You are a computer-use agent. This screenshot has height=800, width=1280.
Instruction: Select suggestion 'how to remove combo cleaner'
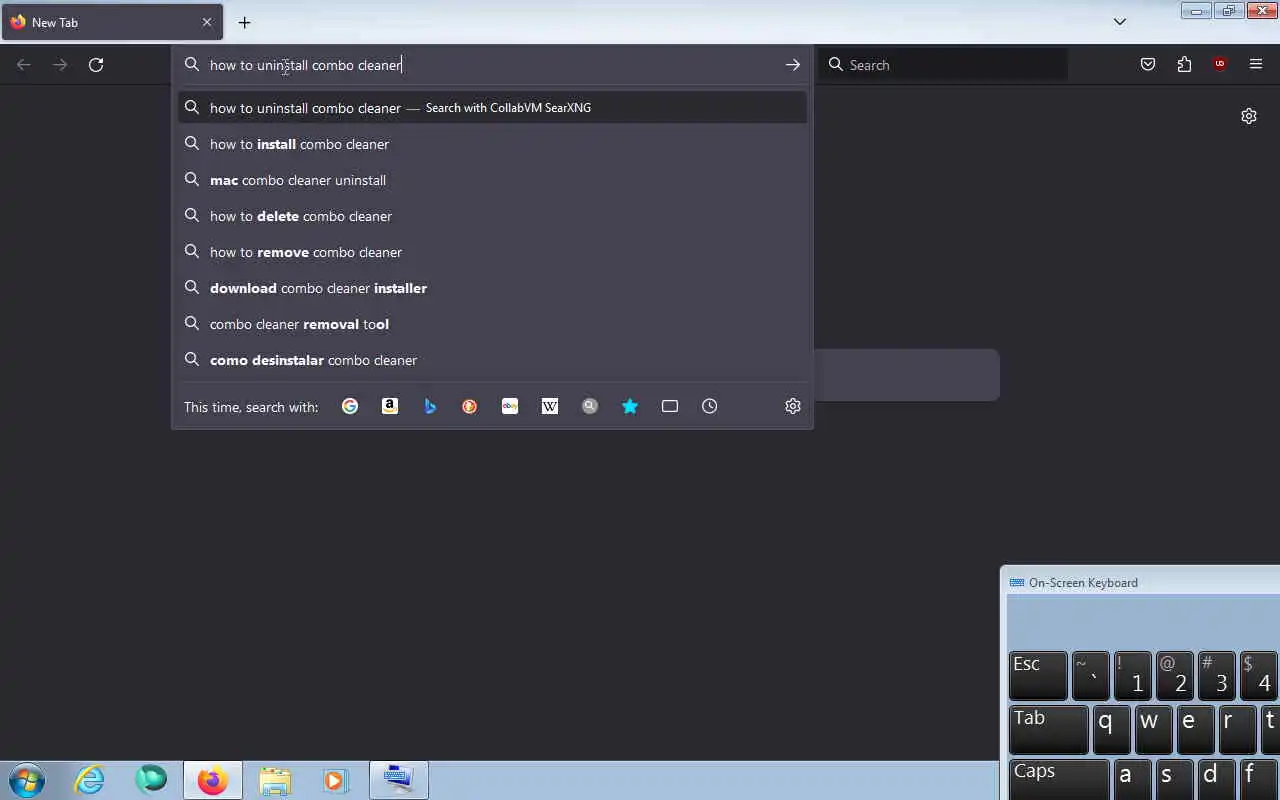coord(492,252)
